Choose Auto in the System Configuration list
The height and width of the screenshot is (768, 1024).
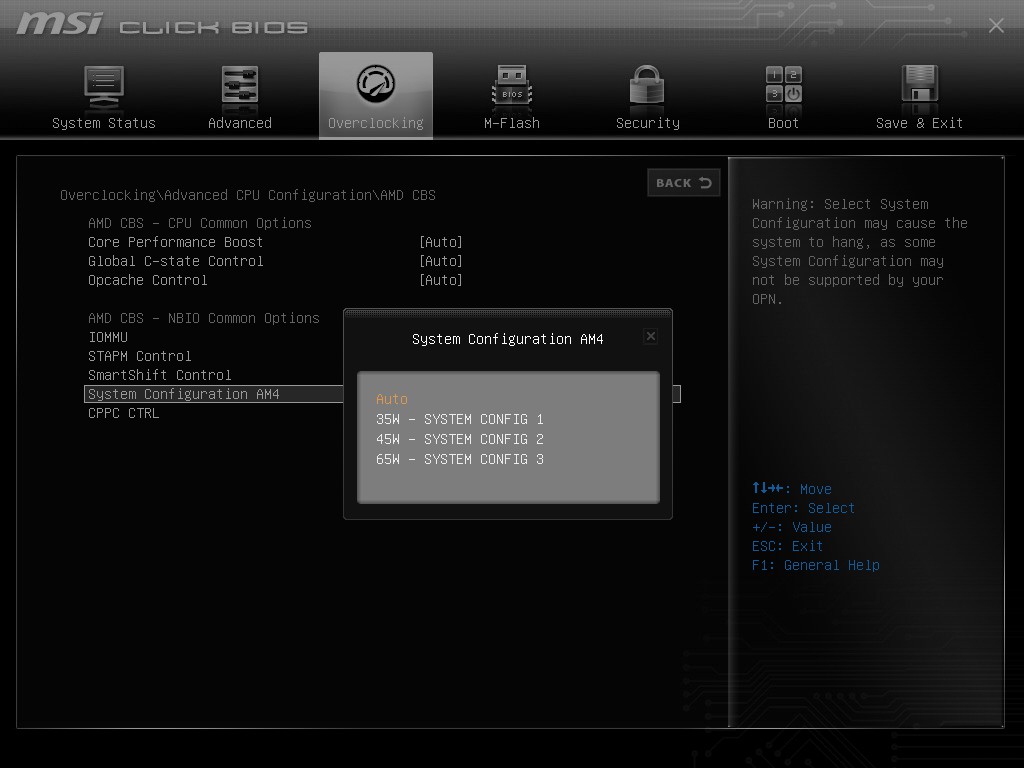(x=392, y=399)
